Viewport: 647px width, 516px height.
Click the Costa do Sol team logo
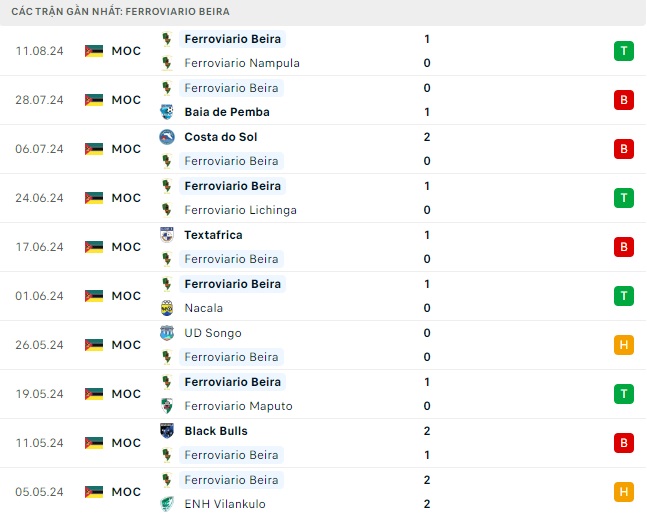[166, 137]
